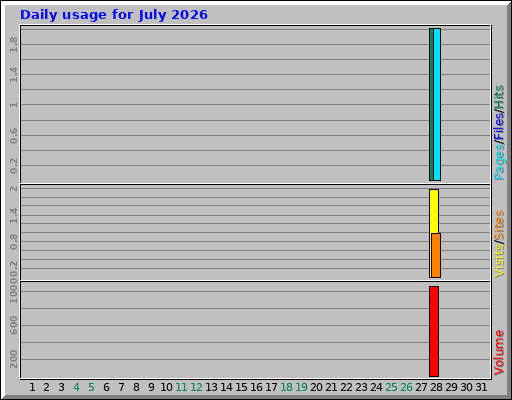This screenshot has height=400, width=512.
Task: Click green day label 25 on the x-axis
Action: pos(391,387)
